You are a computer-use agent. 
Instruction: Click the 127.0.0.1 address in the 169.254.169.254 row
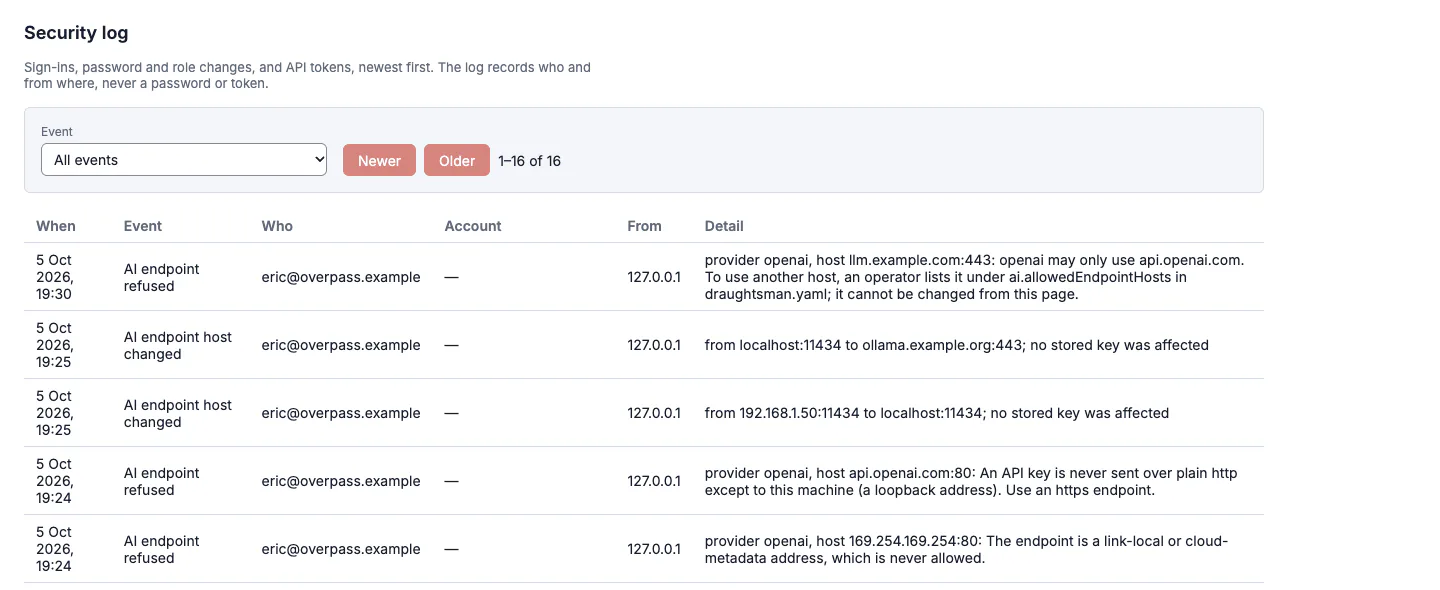click(654, 549)
